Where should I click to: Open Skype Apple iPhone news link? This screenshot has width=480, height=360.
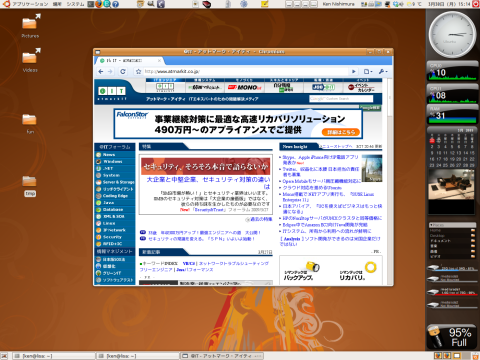point(320,160)
